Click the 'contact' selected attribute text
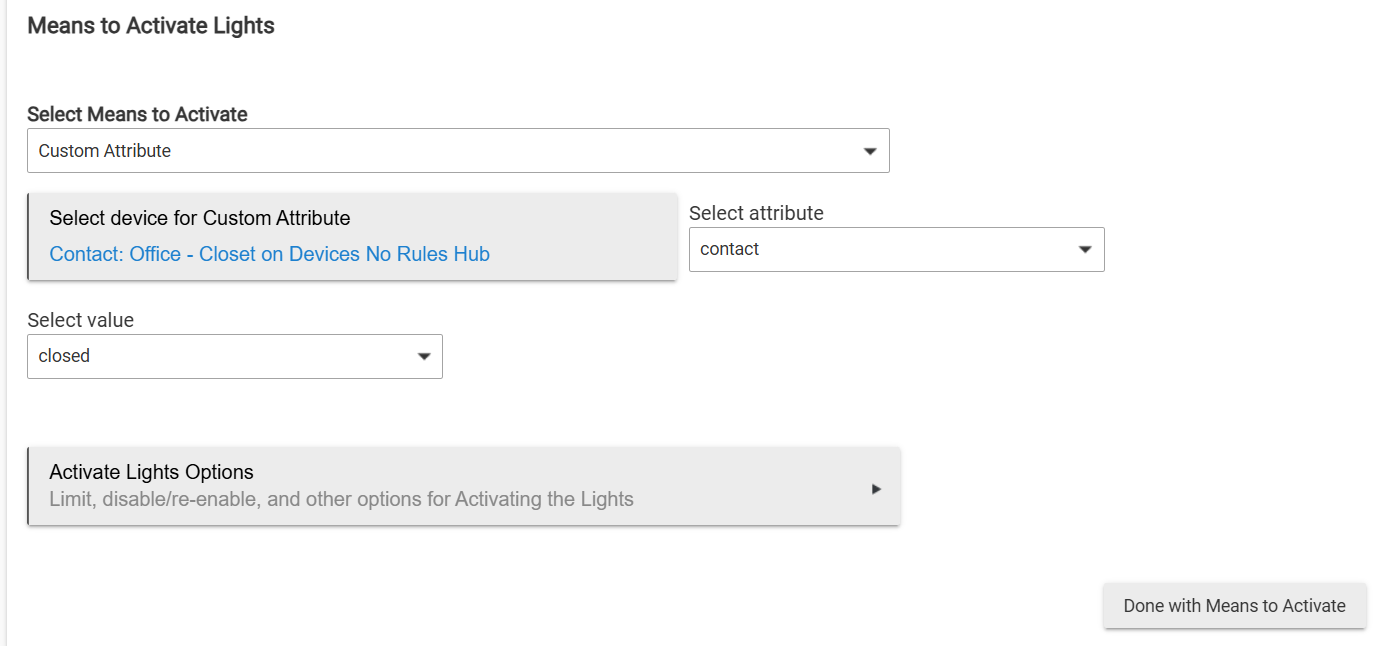Screen dimensions: 1376x646 pyautogui.click(x=730, y=250)
